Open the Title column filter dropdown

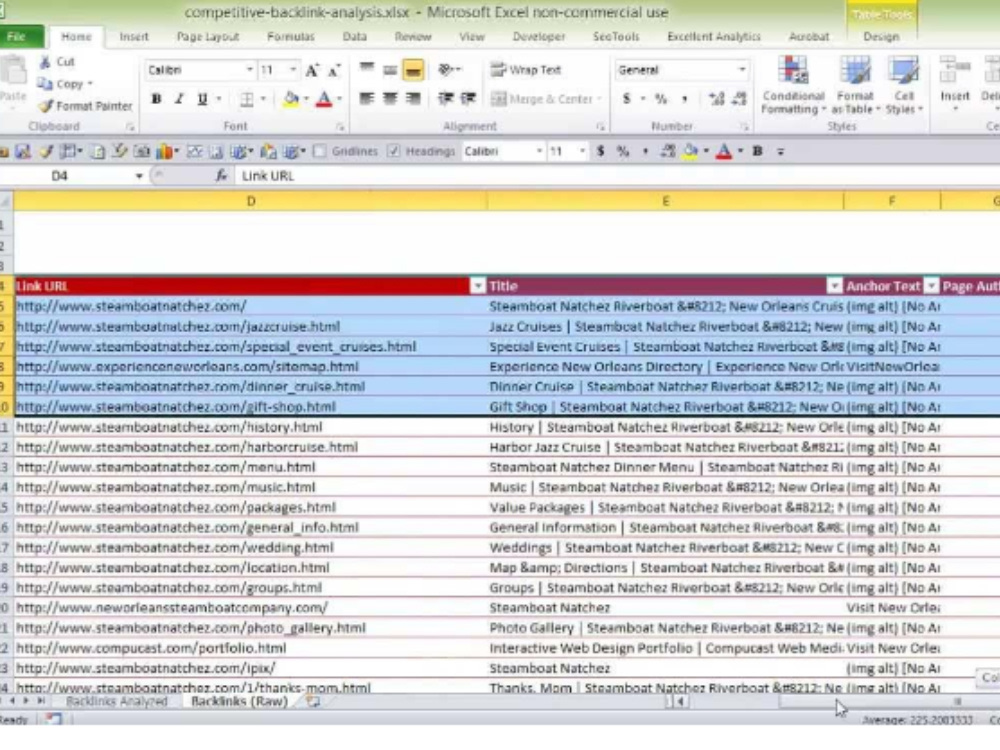pyautogui.click(x=834, y=286)
